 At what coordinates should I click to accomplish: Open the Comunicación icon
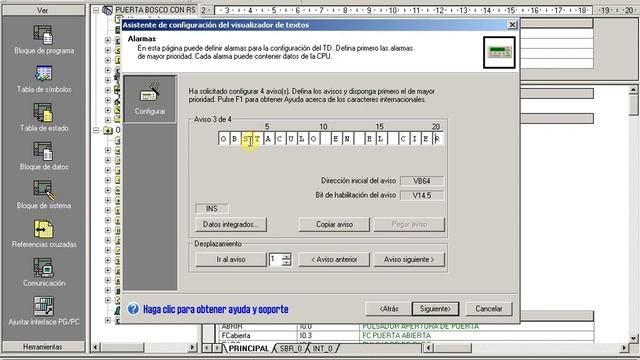pyautogui.click(x=43, y=268)
